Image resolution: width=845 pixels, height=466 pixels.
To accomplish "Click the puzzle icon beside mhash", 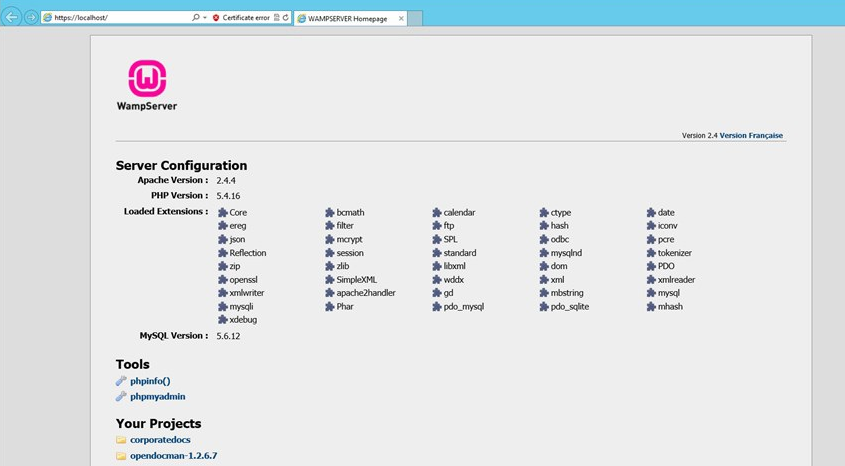I will [x=652, y=307].
